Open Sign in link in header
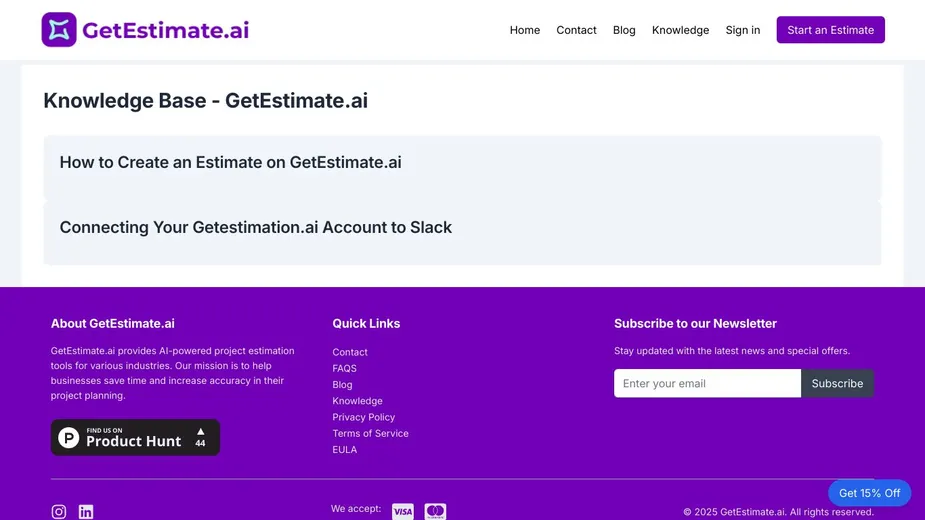 point(742,30)
